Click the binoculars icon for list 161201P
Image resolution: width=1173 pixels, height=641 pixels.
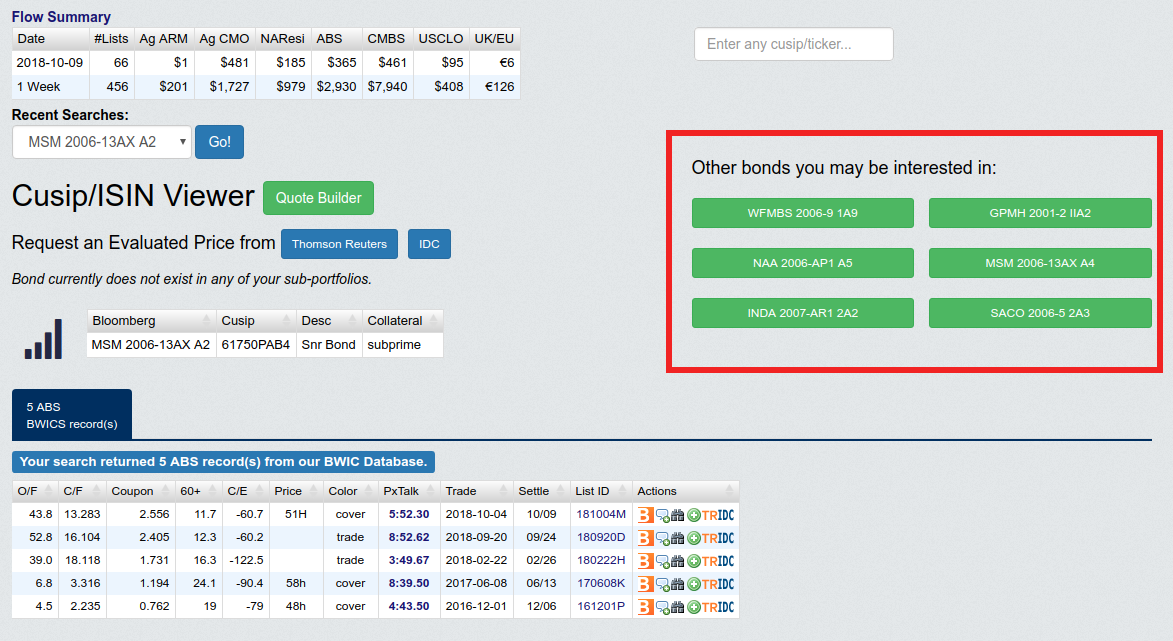pyautogui.click(x=677, y=607)
